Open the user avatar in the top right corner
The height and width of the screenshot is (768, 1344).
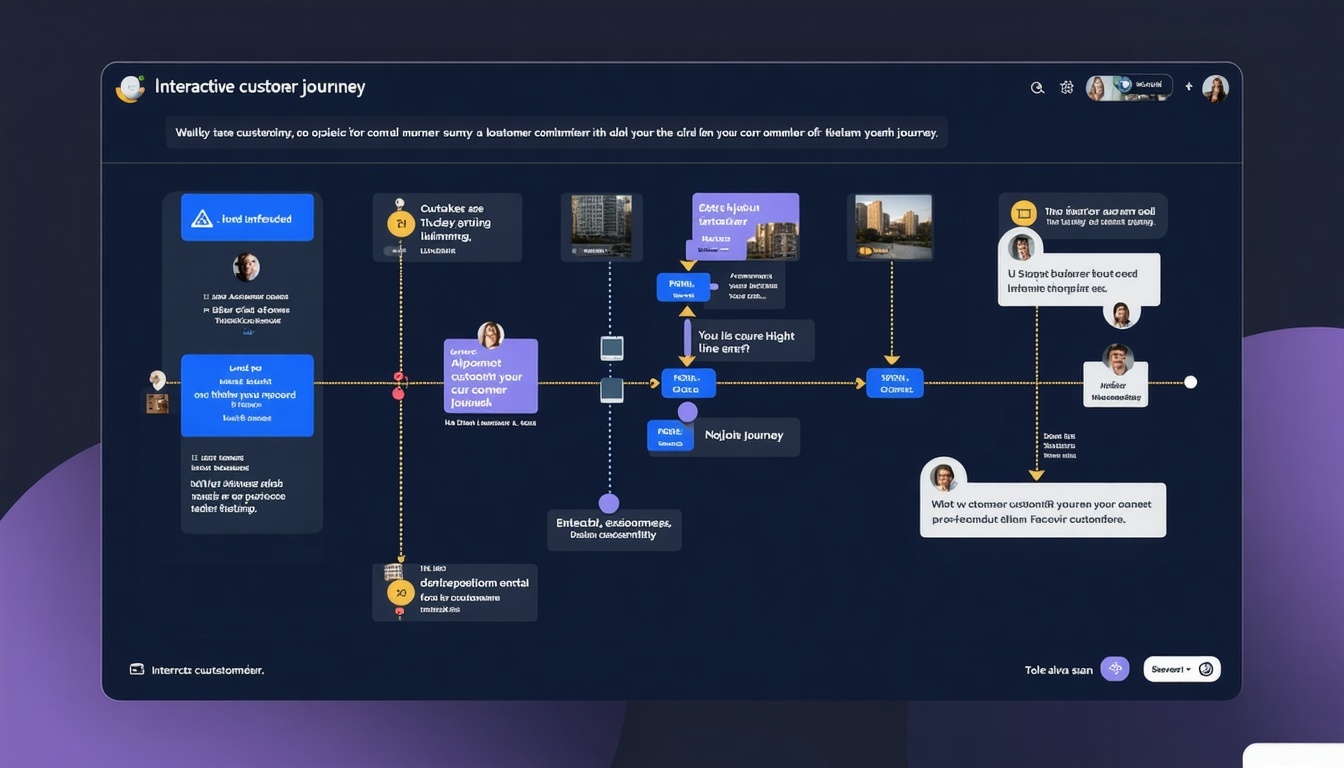(1215, 88)
